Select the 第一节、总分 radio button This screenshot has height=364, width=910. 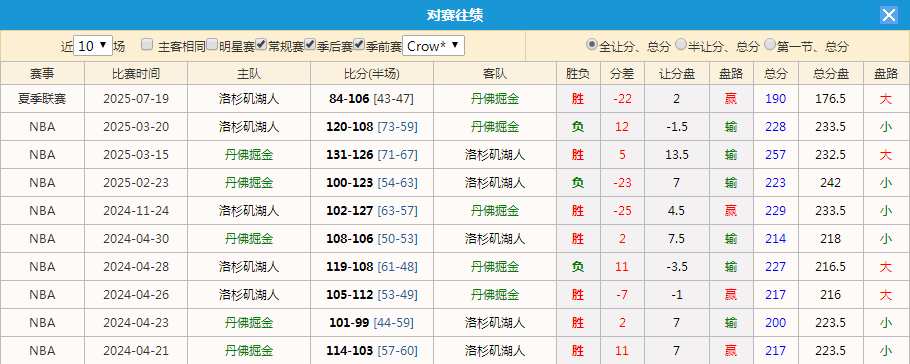coord(770,44)
